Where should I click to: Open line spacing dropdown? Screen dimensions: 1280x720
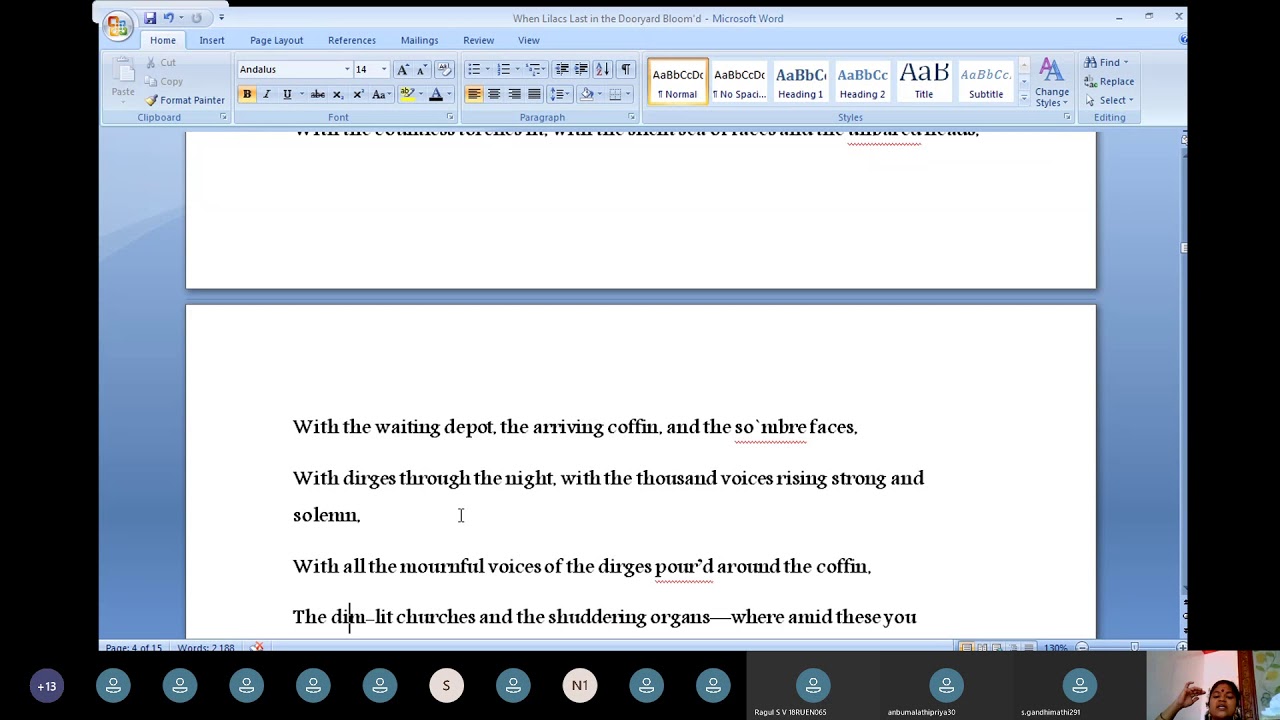559,94
